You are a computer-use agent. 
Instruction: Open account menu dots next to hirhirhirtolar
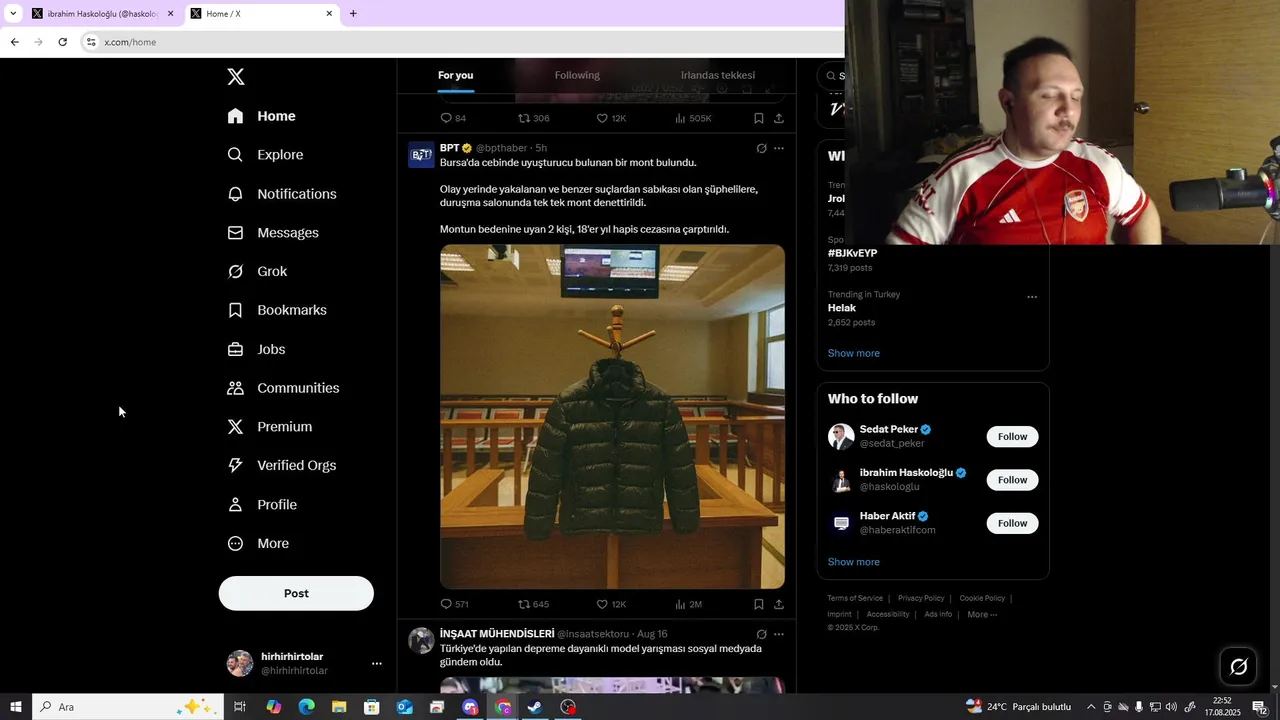click(x=376, y=663)
